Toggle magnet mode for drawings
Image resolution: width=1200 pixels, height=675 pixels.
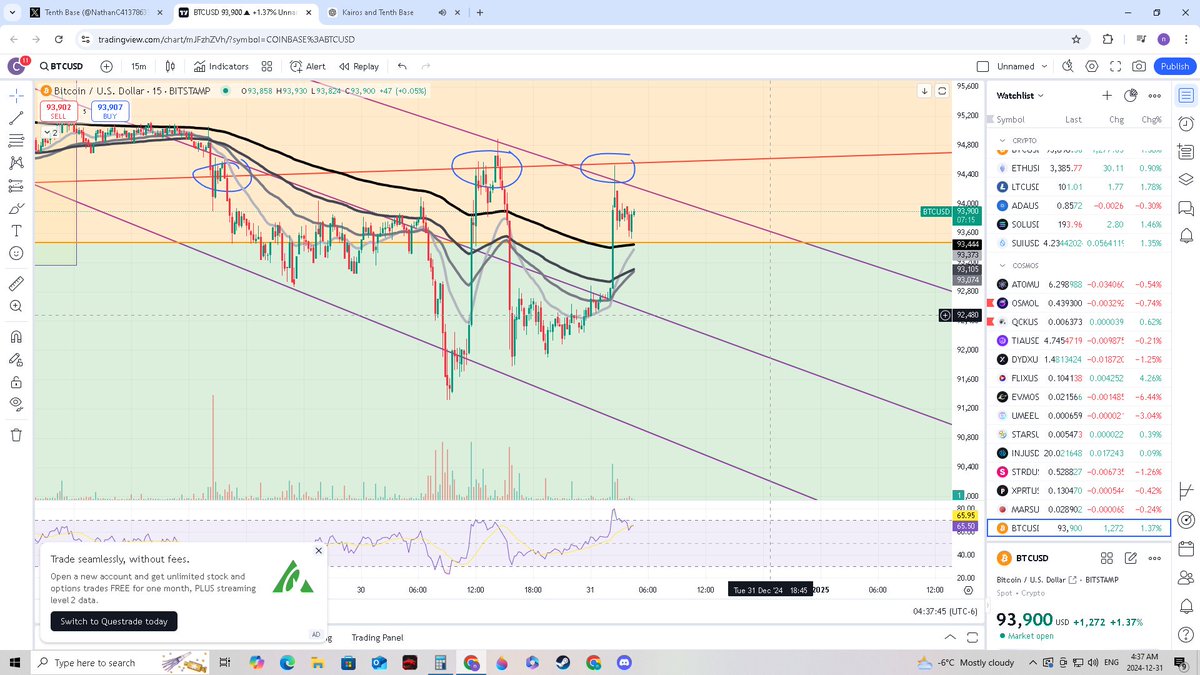coord(16,336)
